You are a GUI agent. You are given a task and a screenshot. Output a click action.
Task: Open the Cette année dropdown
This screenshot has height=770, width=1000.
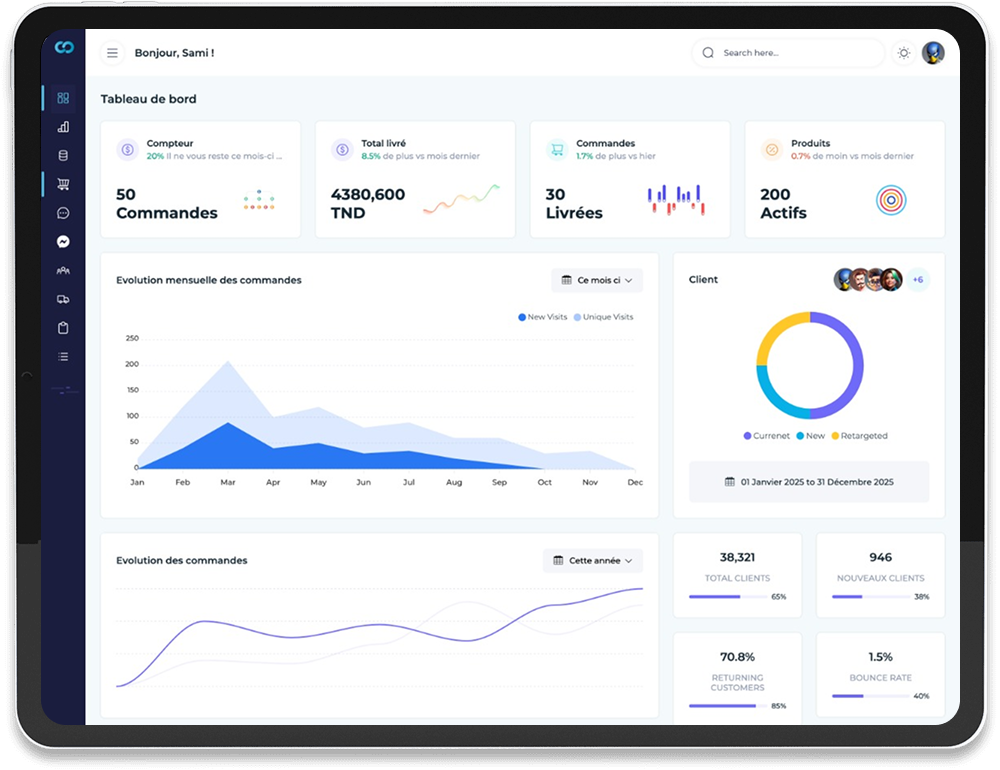tap(592, 561)
